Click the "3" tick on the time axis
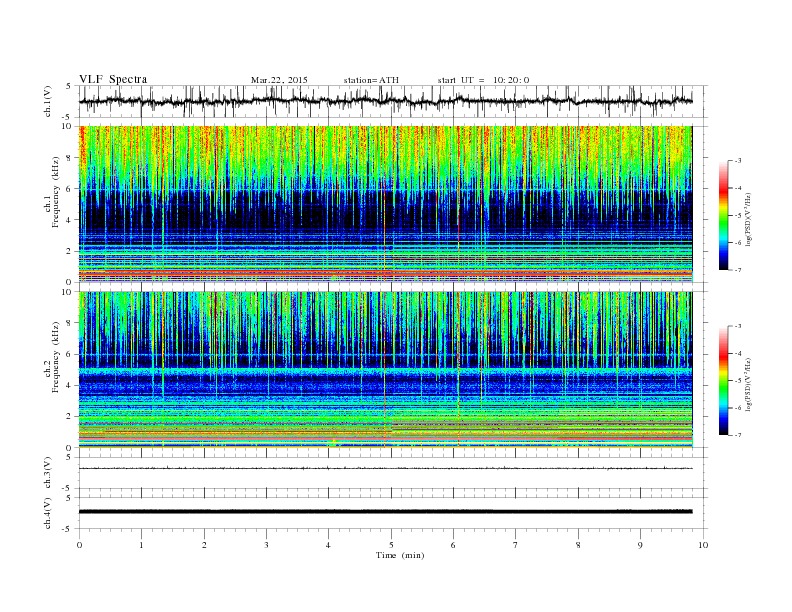792x612 pixels. click(266, 545)
